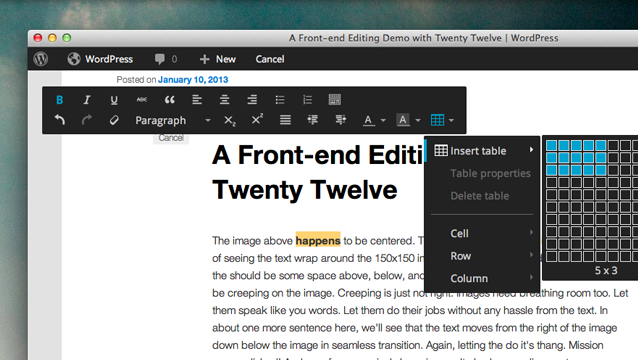
Task: Expand the Cell submenu arrow
Action: [531, 232]
